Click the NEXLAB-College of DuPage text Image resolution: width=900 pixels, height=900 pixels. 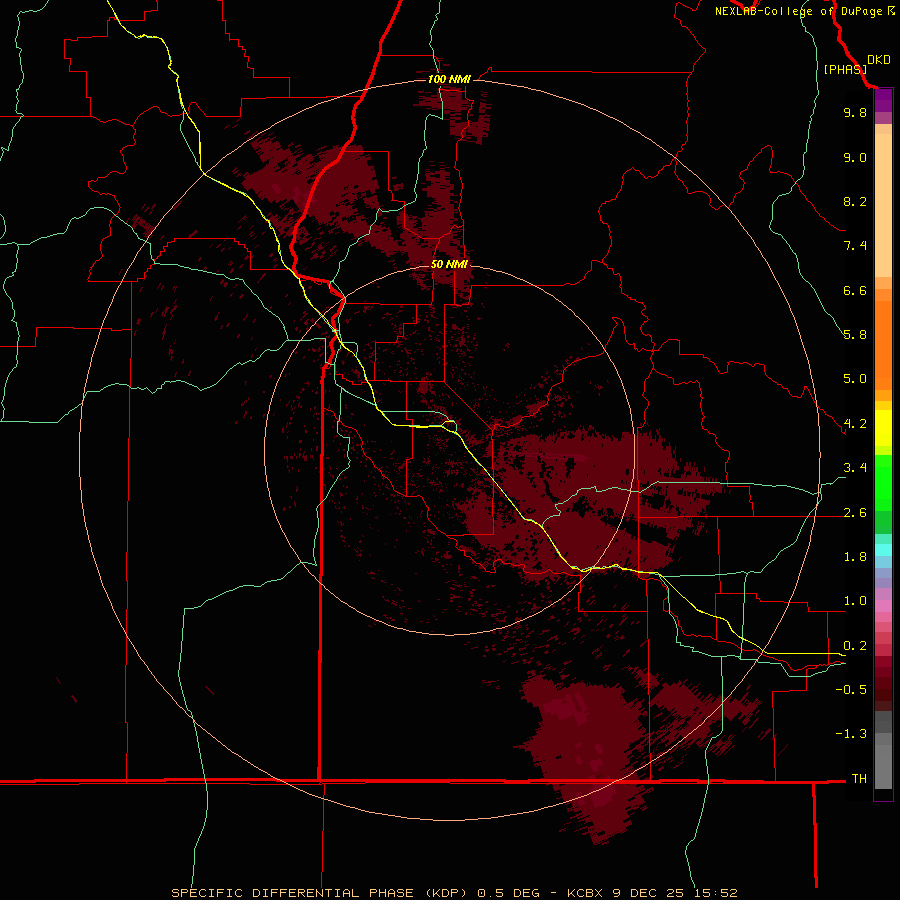(798, 11)
